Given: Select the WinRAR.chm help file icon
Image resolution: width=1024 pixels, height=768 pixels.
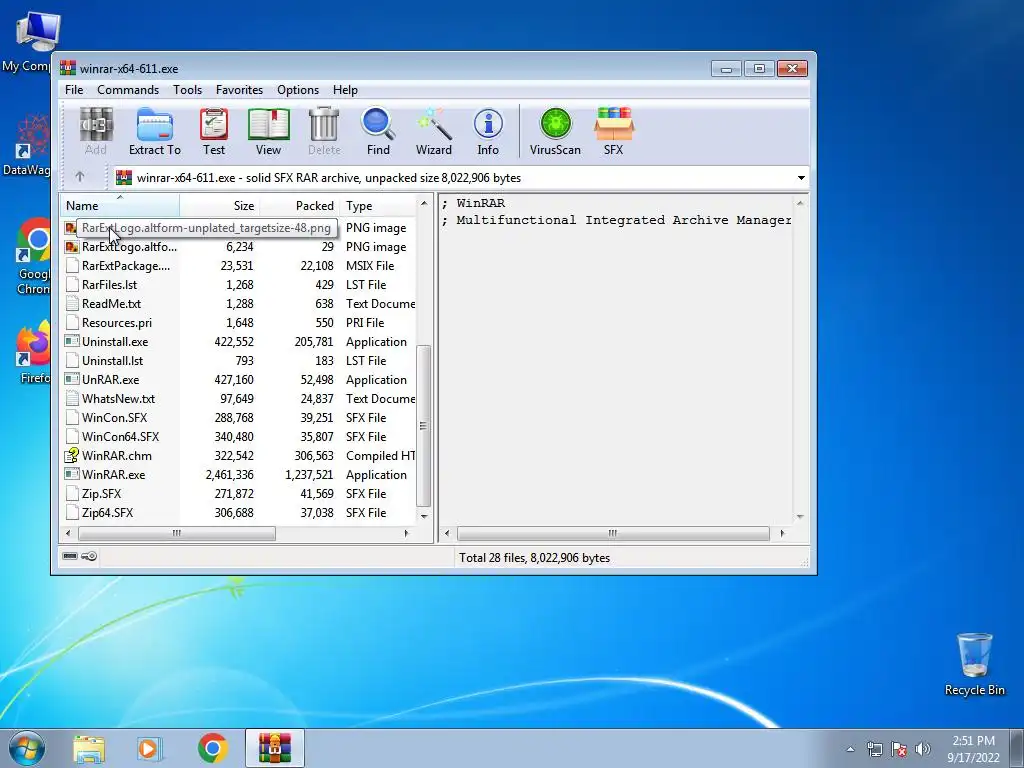Looking at the screenshot, I should (72, 456).
